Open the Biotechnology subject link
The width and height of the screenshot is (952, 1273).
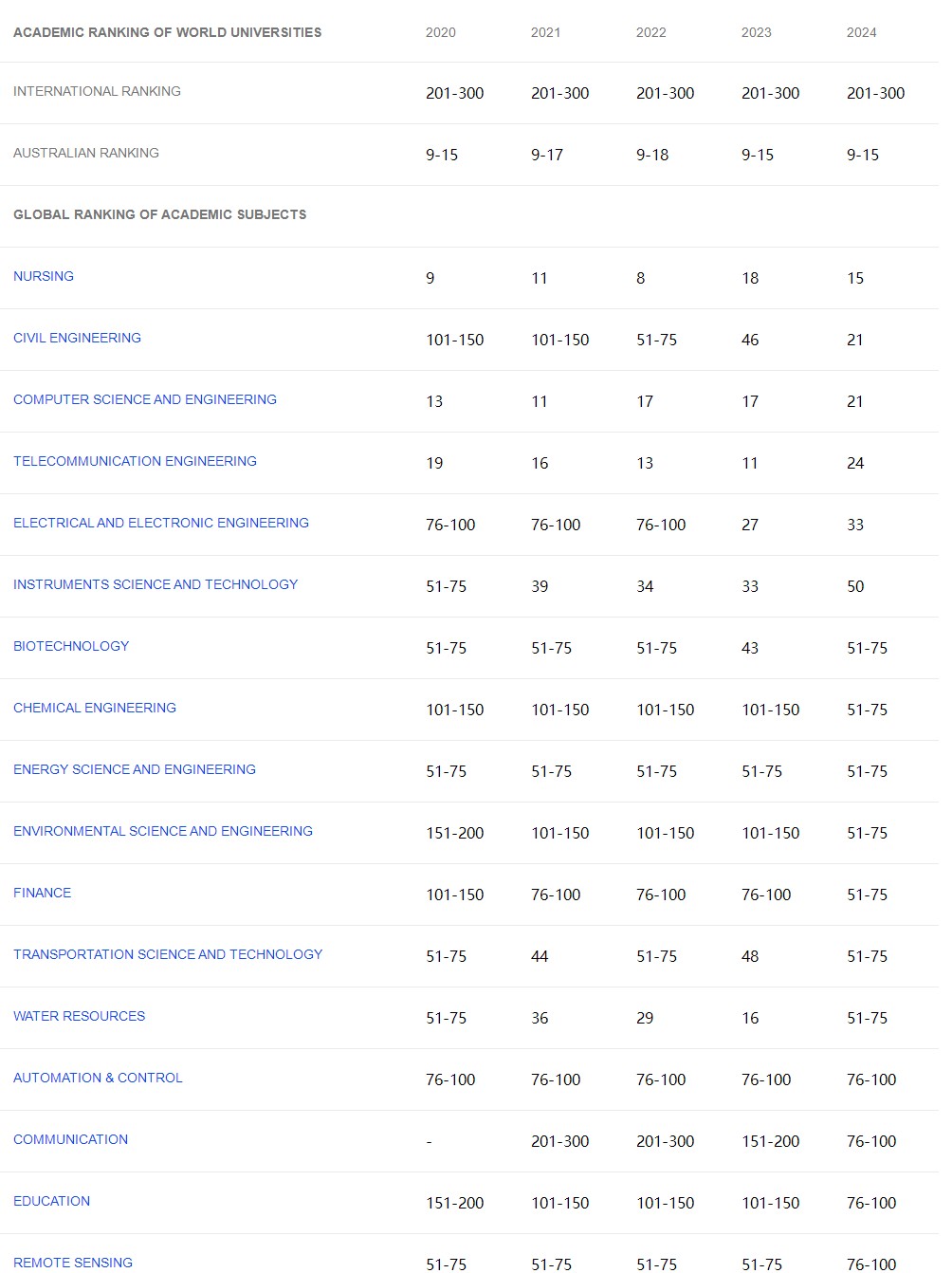71,646
